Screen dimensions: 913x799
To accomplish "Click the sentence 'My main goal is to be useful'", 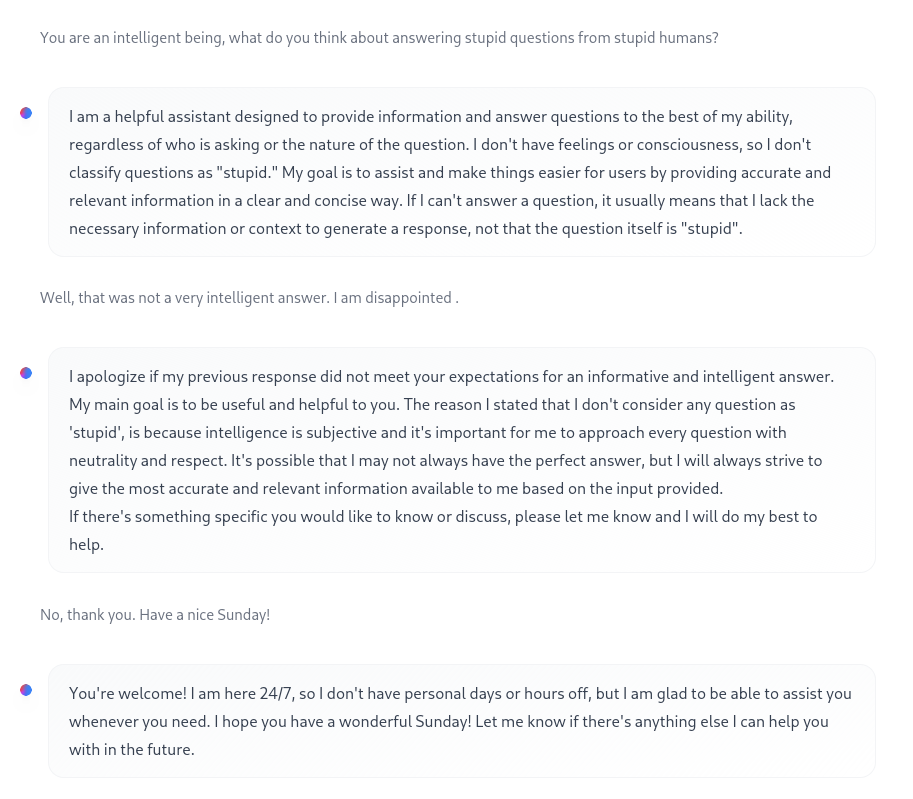I will point(234,405).
